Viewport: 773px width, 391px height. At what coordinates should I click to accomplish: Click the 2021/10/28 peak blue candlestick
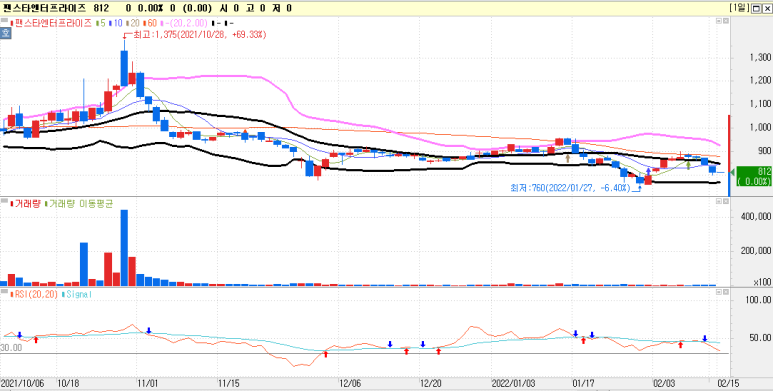(x=124, y=68)
